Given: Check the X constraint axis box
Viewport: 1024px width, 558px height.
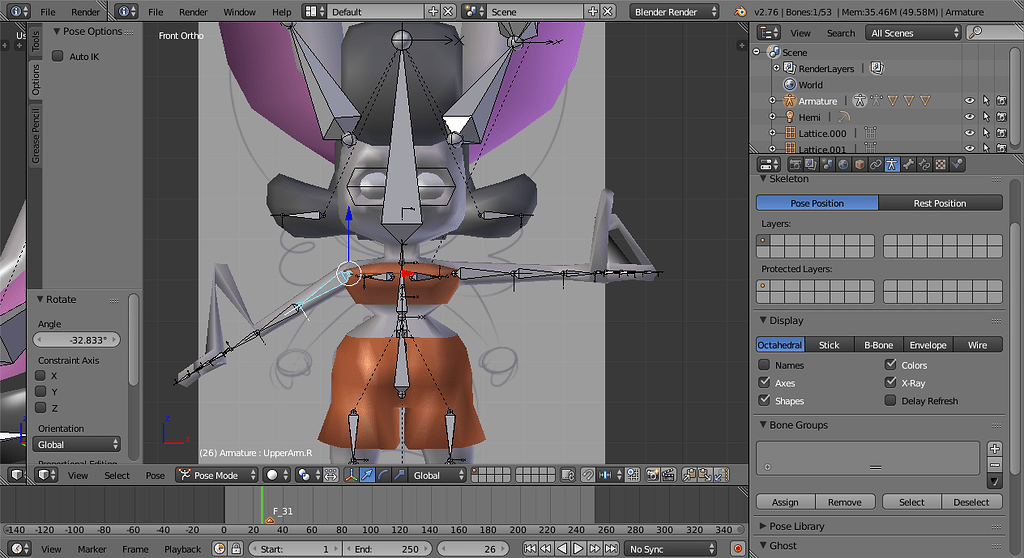Looking at the screenshot, I should (x=40, y=376).
